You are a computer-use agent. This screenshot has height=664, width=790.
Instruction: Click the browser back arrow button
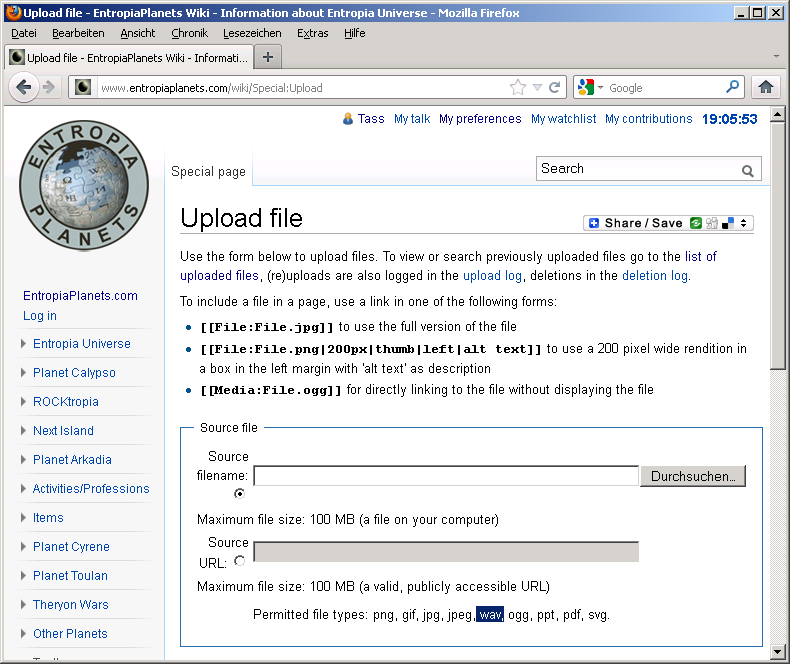(24, 87)
